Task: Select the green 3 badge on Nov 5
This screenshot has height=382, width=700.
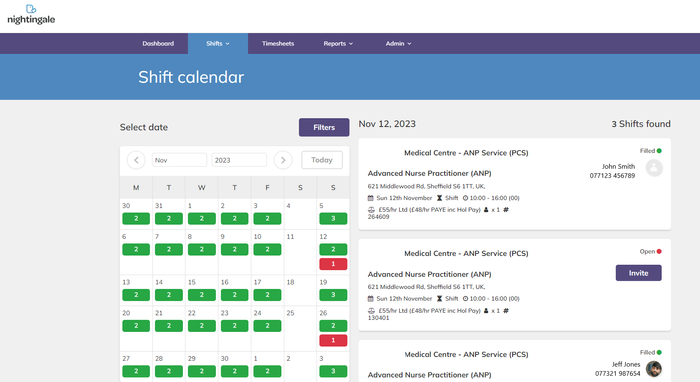Action: coord(333,218)
